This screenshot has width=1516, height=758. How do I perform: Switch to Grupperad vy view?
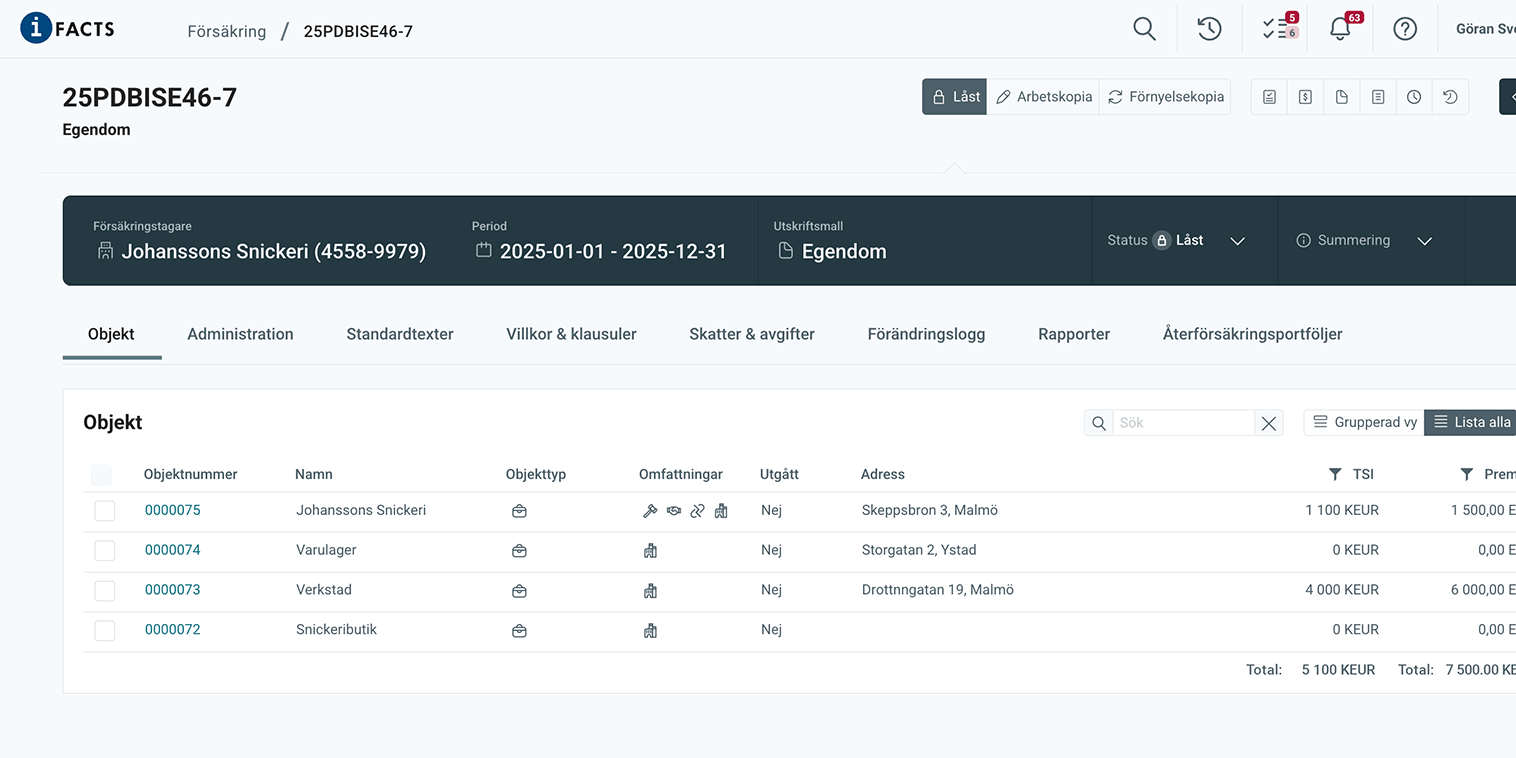tap(1364, 423)
